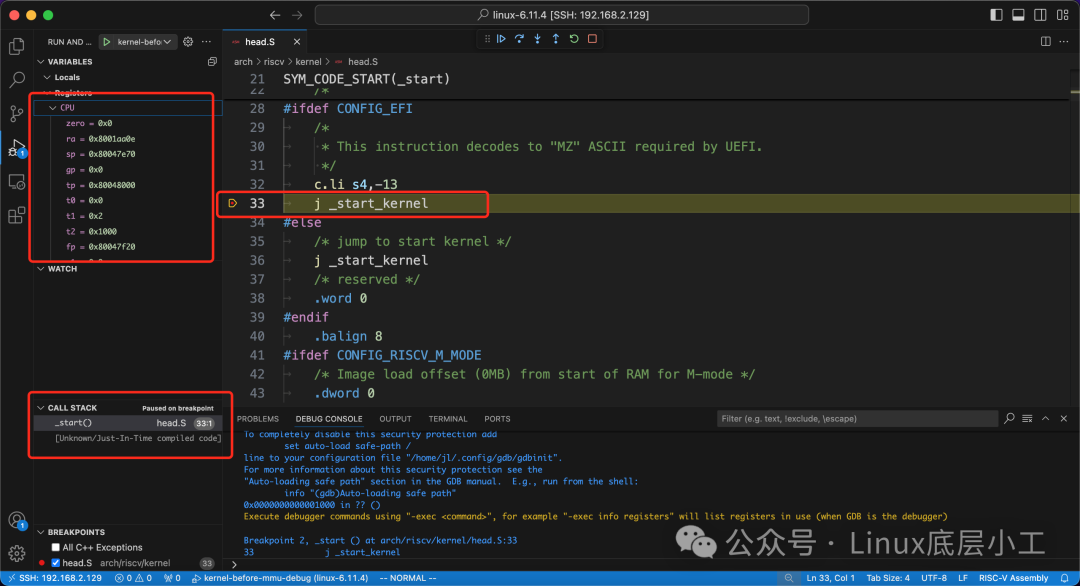Clear the debug console output icon

1027,419
